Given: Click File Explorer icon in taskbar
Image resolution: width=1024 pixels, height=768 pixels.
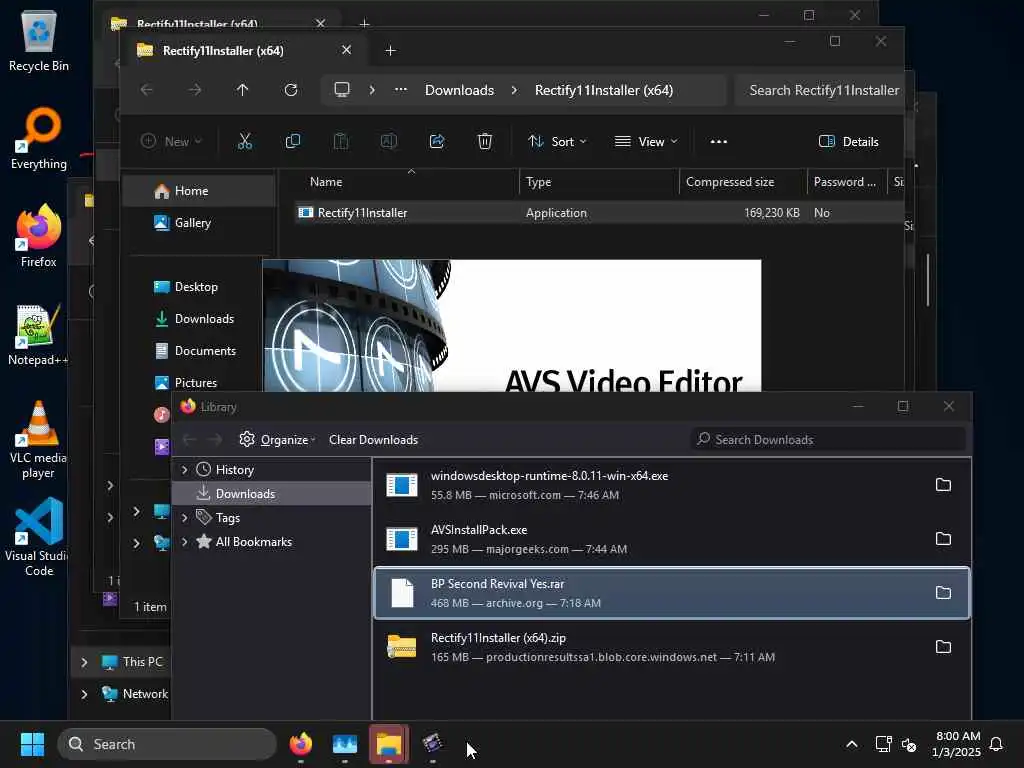Looking at the screenshot, I should tap(389, 744).
